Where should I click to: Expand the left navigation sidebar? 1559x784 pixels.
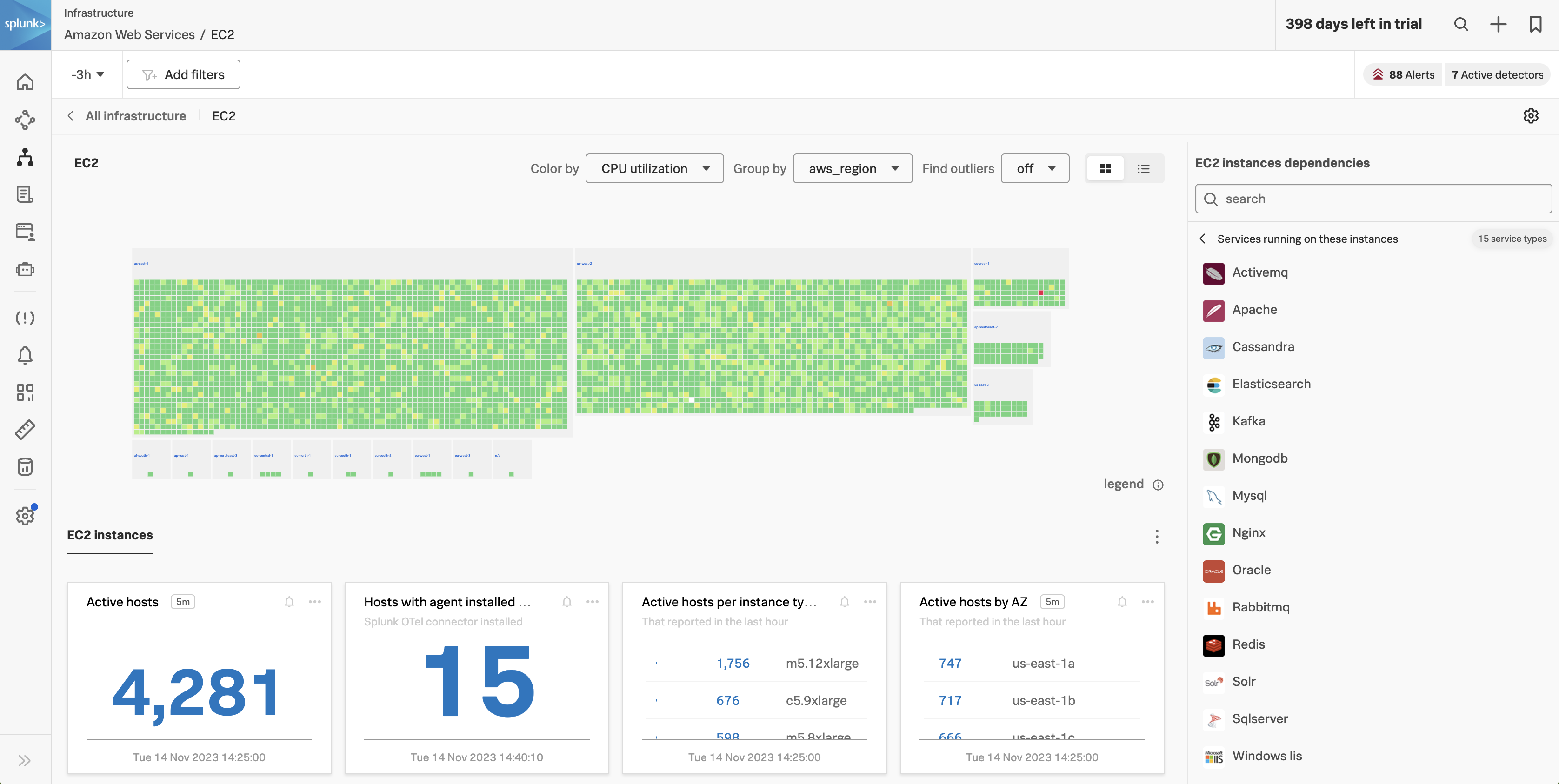pos(25,760)
